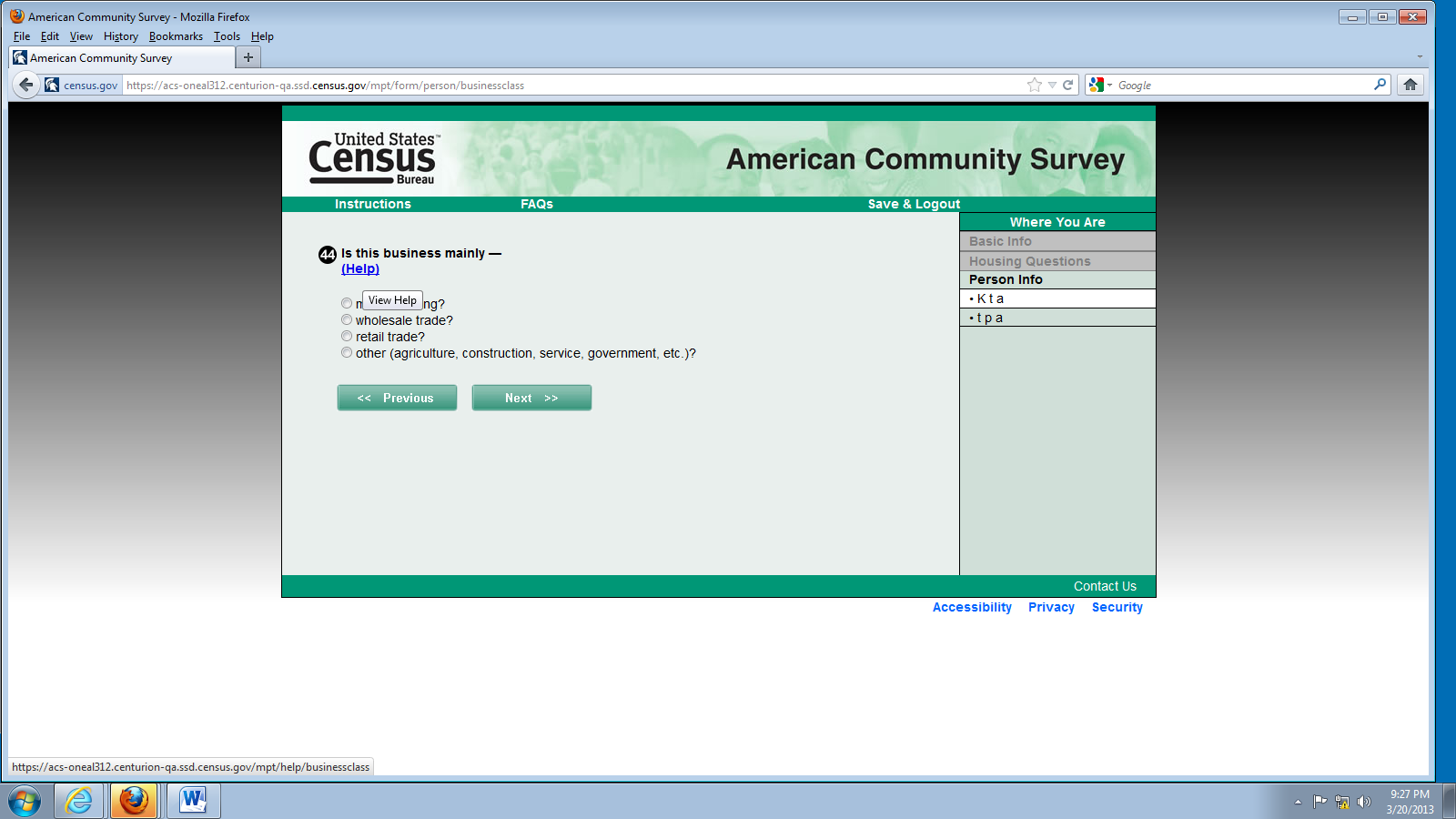Open the File menu
Screen dimensions: 1456x819
click(x=22, y=36)
